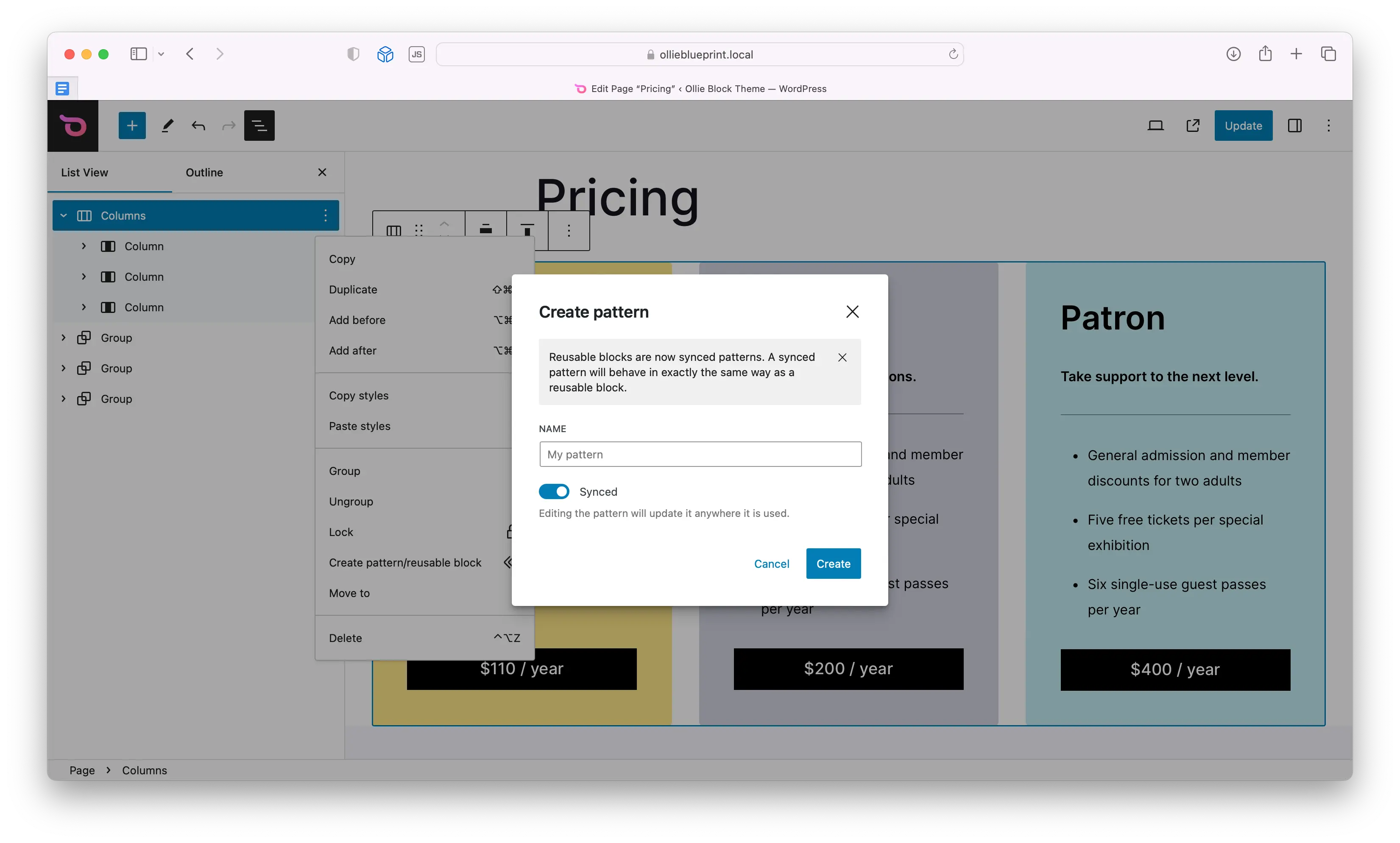Switch to the Outline tab
Viewport: 1400px width, 843px height.
pyautogui.click(x=204, y=172)
